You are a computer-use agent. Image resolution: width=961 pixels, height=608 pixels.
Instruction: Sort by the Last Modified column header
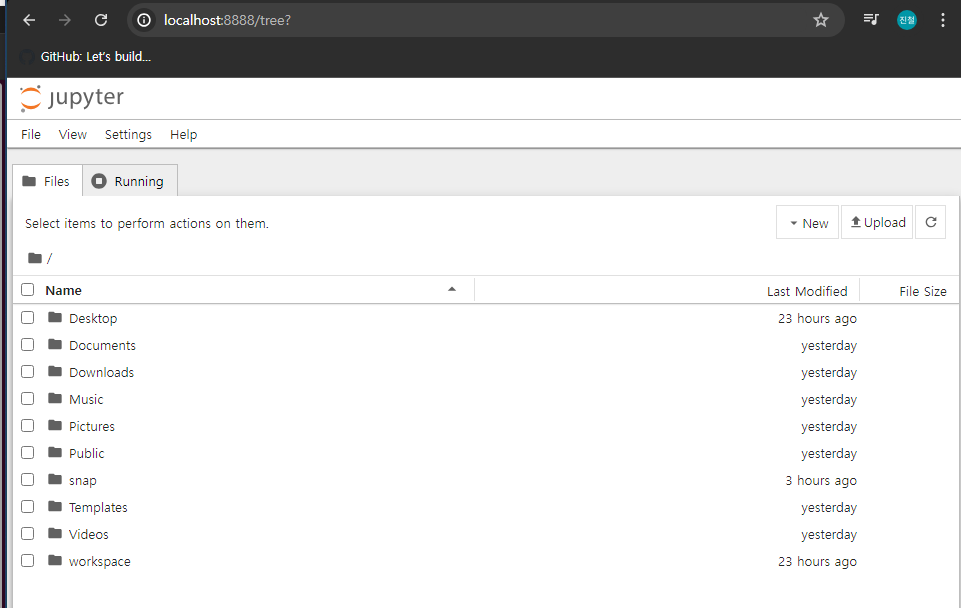(x=807, y=292)
